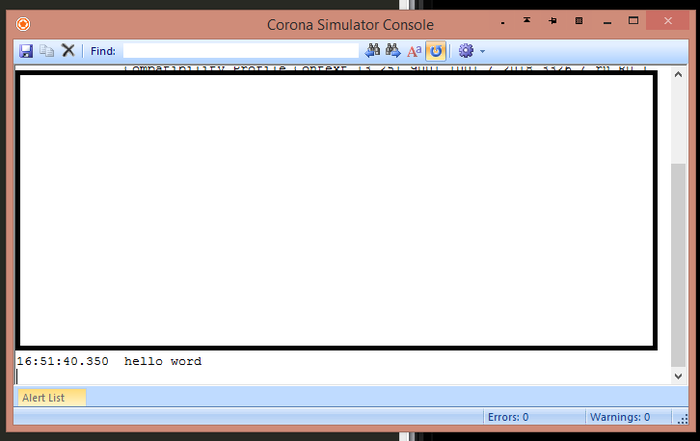Click the vertical scrollbar thumb
Screen dimensions: 700x441
(678, 266)
